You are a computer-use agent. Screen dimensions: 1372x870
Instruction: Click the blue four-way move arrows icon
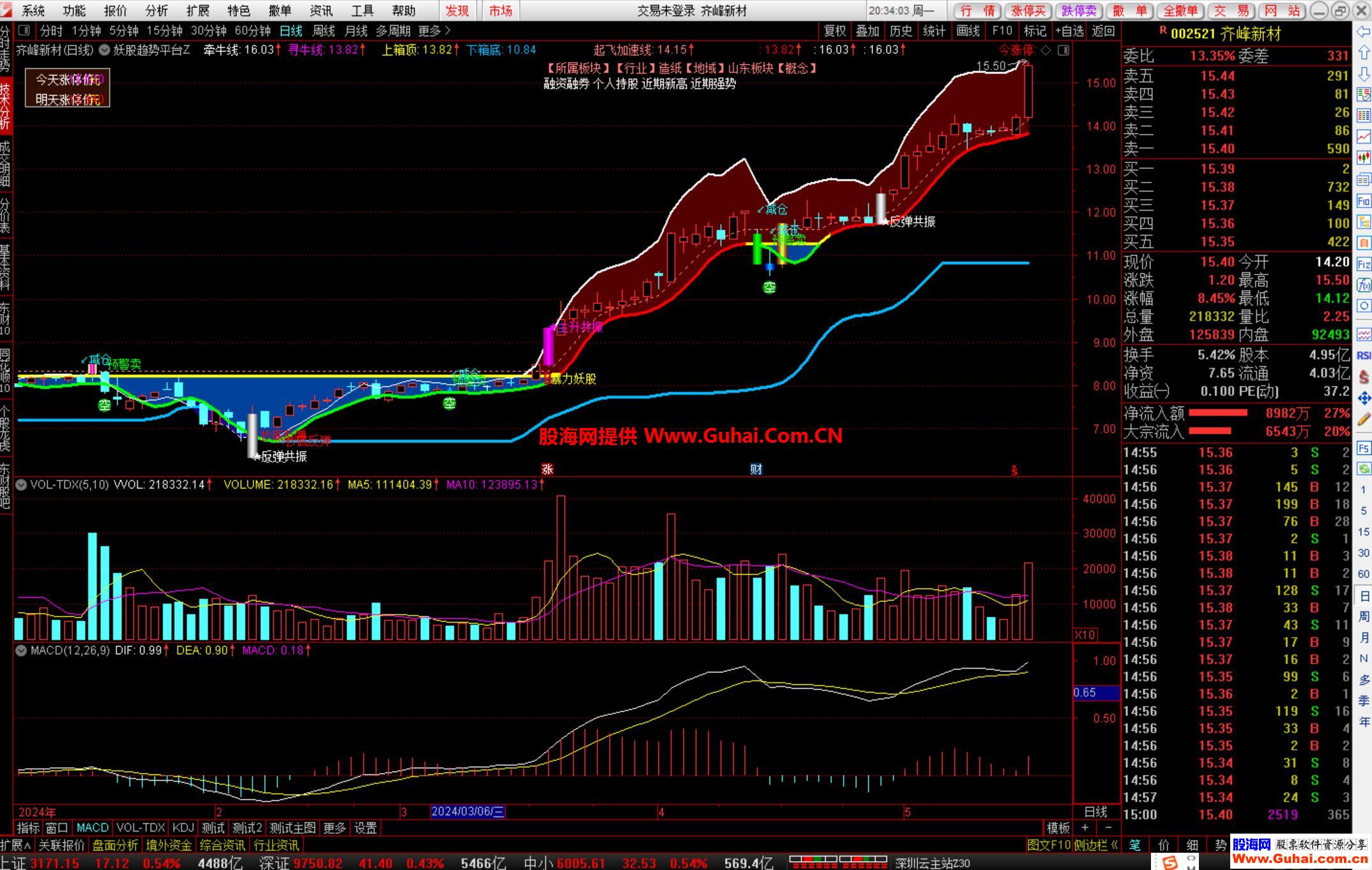coord(1364,399)
